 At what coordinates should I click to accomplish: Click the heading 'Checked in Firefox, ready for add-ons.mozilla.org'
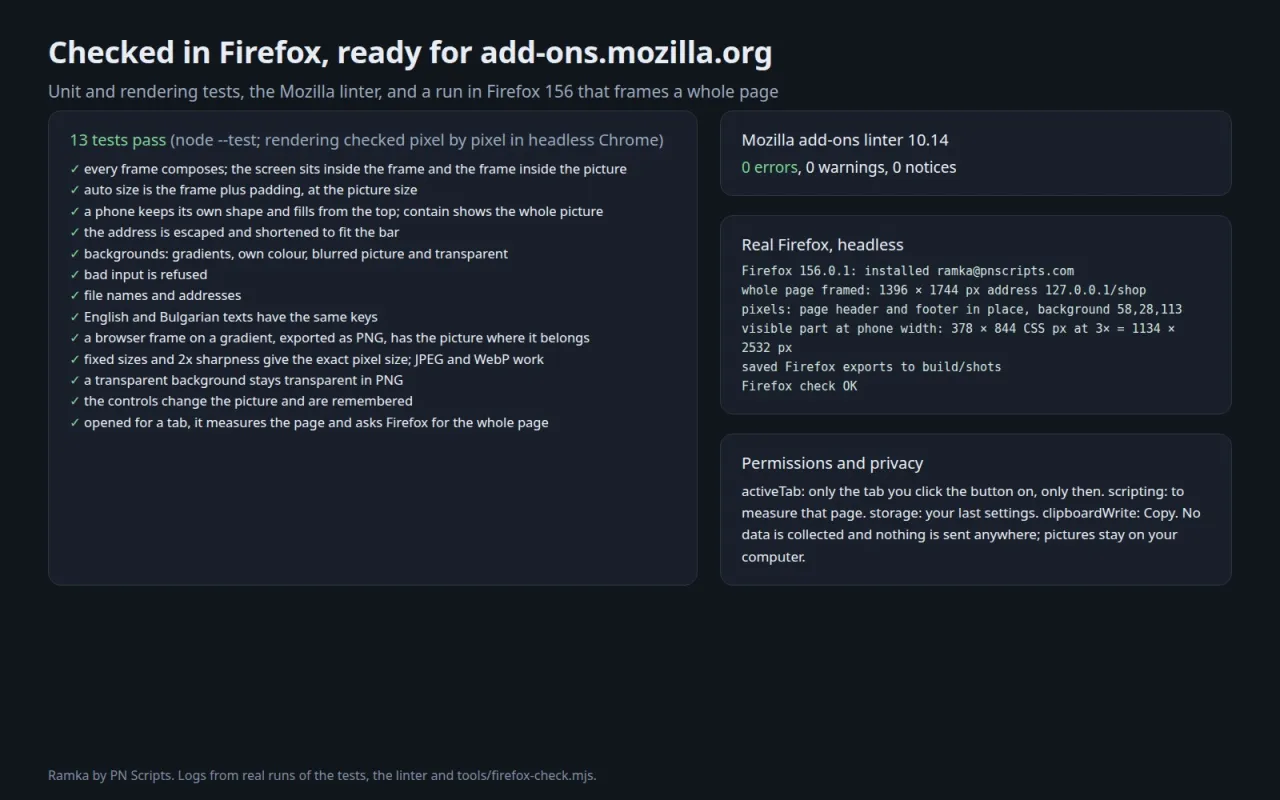[410, 53]
